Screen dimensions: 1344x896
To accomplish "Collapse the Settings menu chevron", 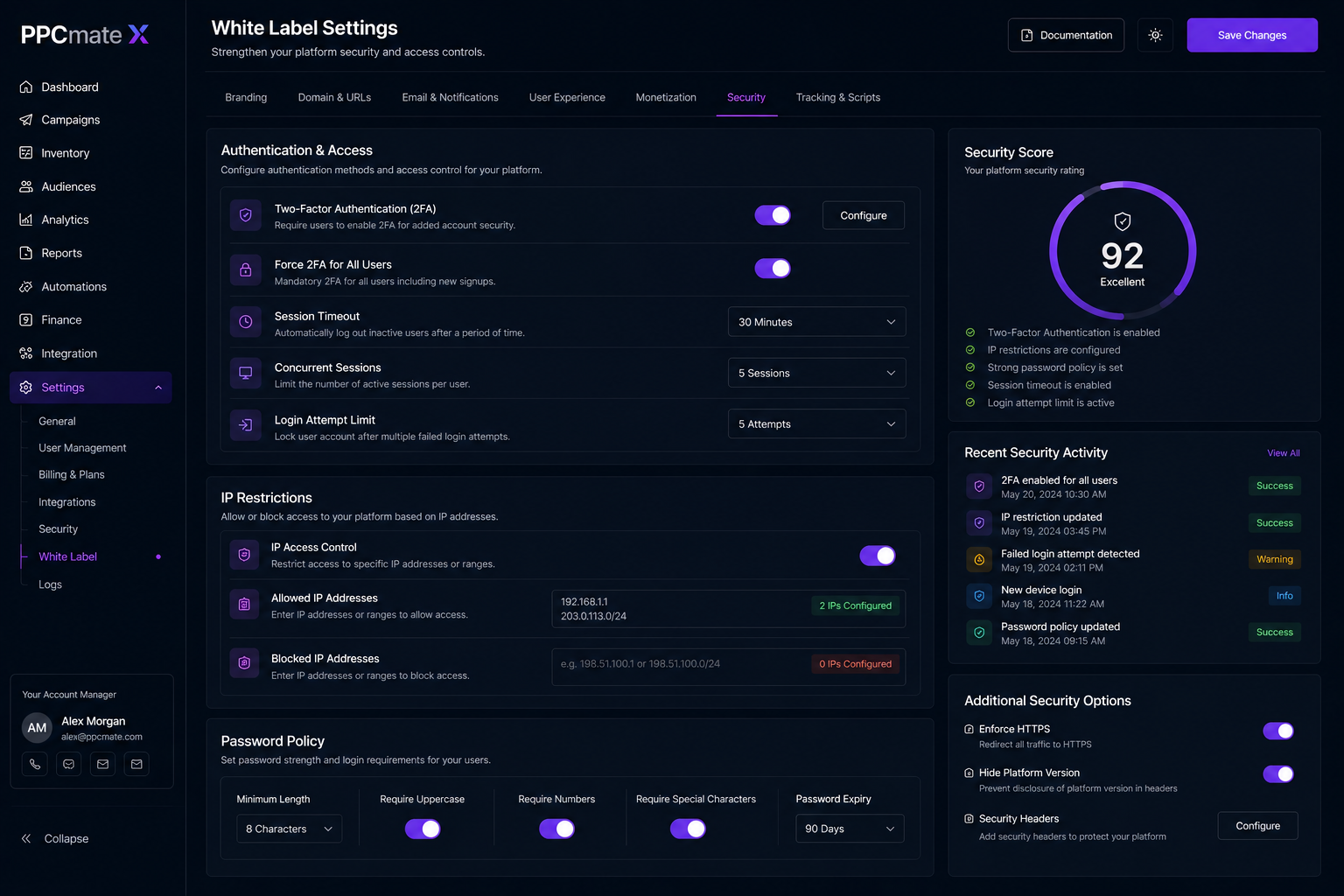I will coord(158,388).
